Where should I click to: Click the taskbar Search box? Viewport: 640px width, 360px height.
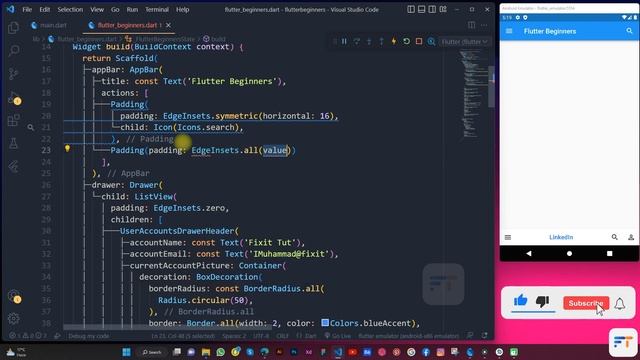tap(151, 352)
